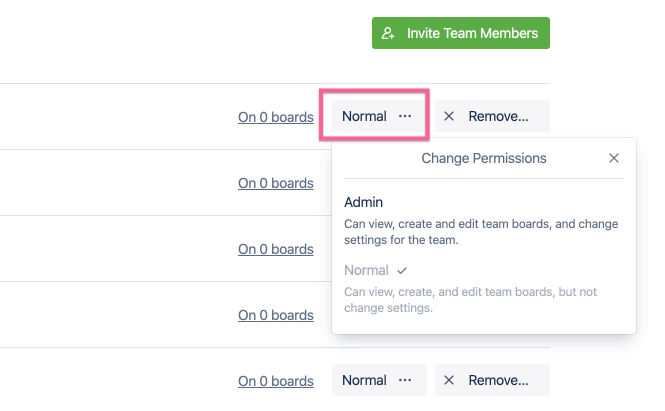Click the checkmark beside Normal permission

(402, 270)
